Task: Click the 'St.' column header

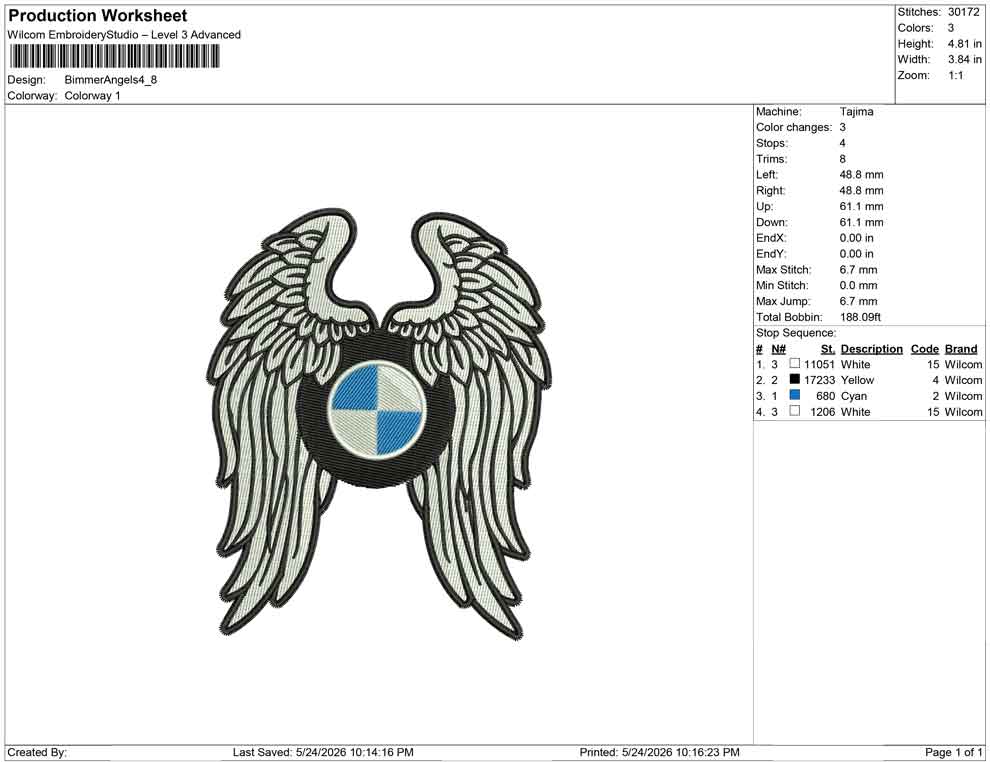Action: (828, 349)
